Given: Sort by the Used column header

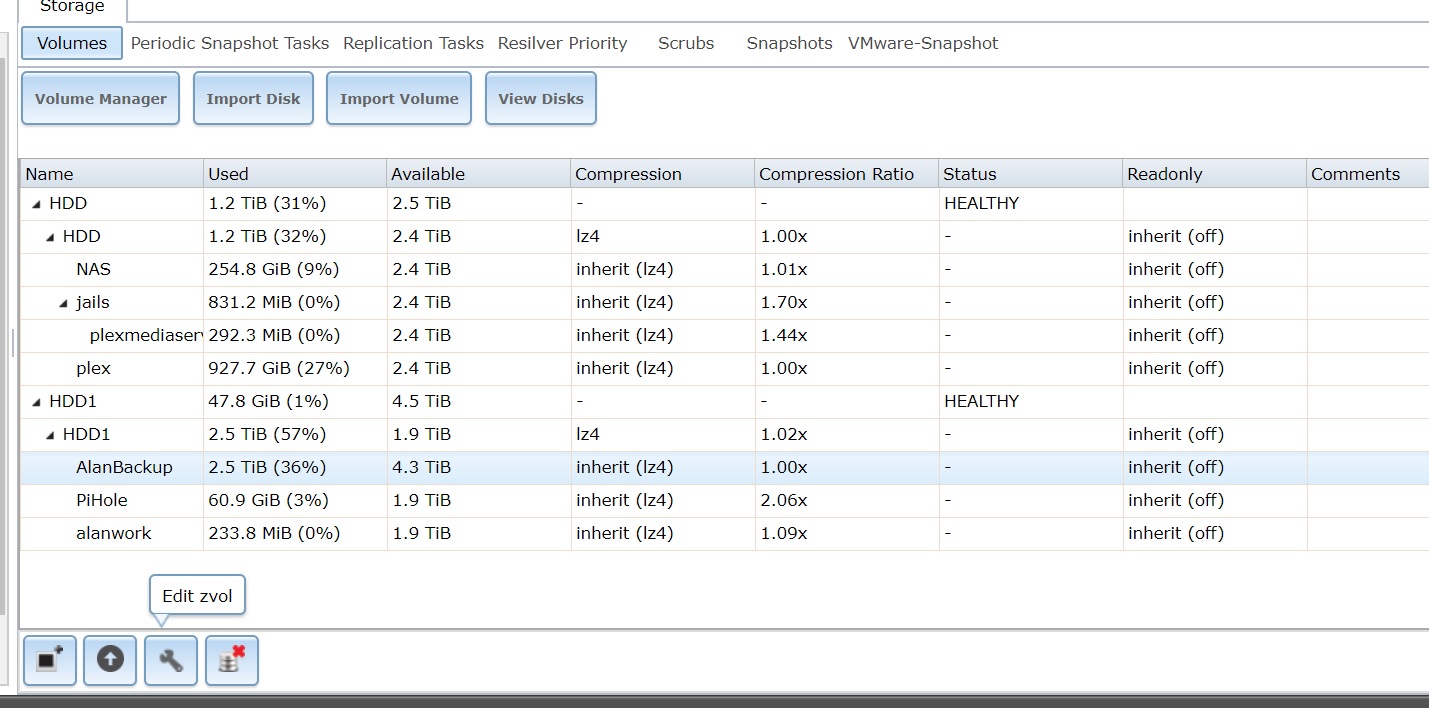Looking at the screenshot, I should (x=295, y=174).
